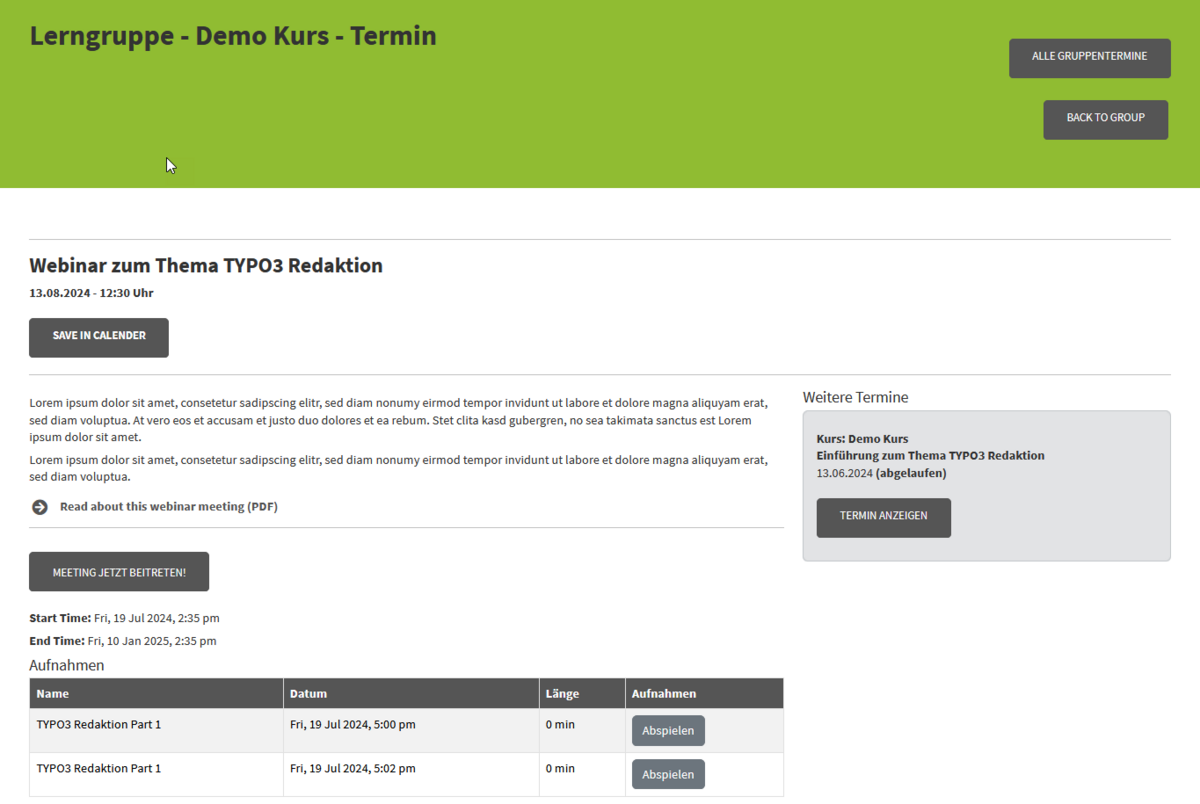The height and width of the screenshot is (804, 1200).
Task: Click End Time 'Fri, 10 Jan 2025, 2:35 pm'
Action: pyautogui.click(x=152, y=641)
